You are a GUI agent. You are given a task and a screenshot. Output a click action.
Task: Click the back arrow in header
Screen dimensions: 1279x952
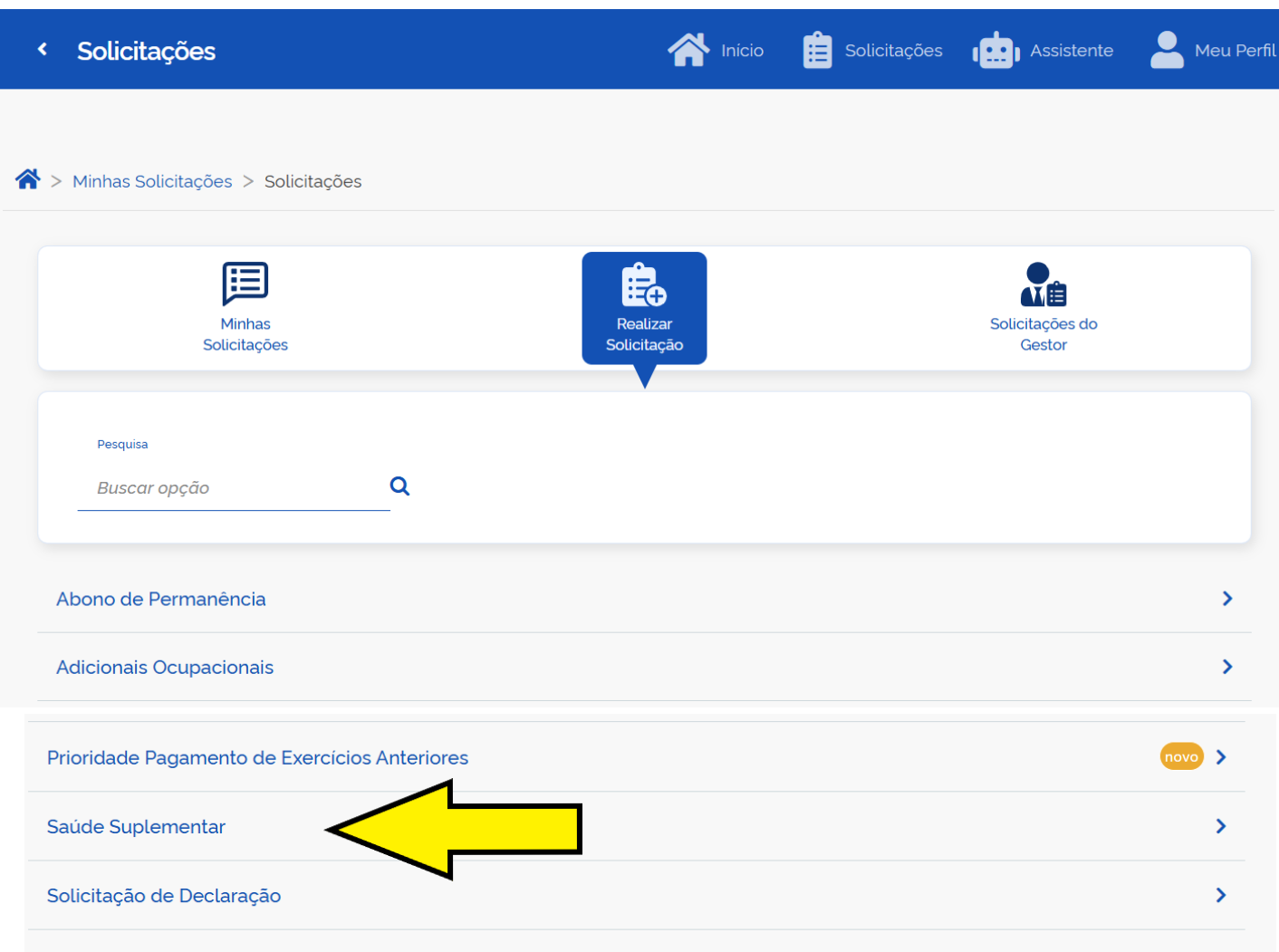(x=42, y=50)
